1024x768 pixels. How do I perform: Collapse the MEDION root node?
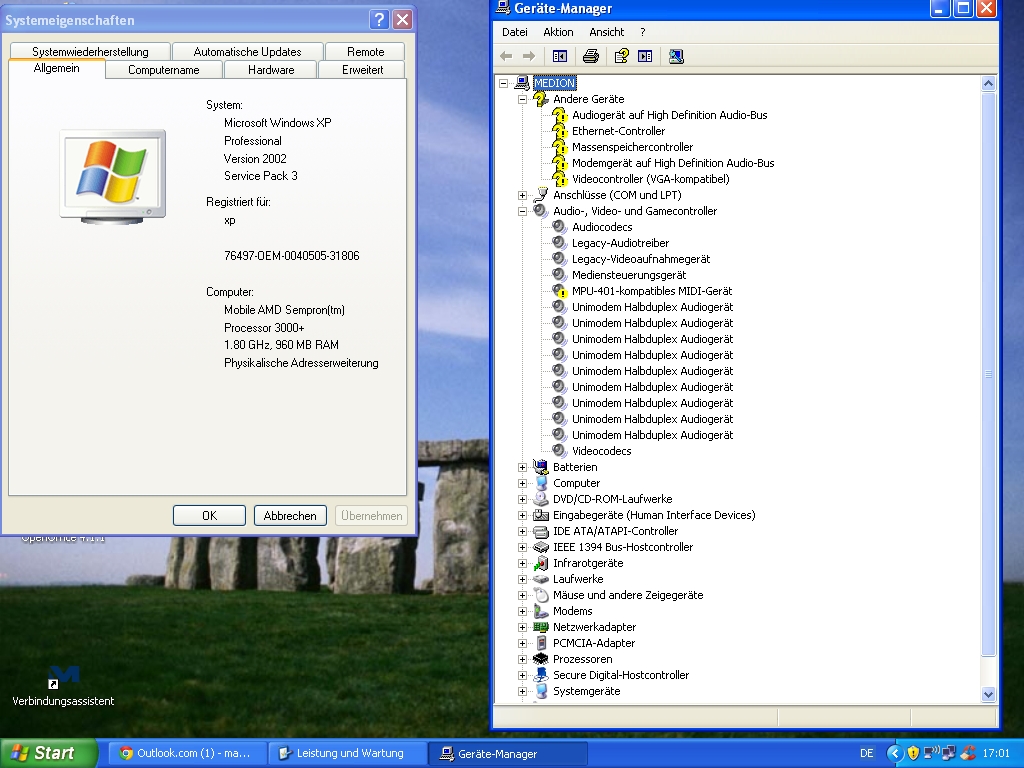tap(504, 83)
